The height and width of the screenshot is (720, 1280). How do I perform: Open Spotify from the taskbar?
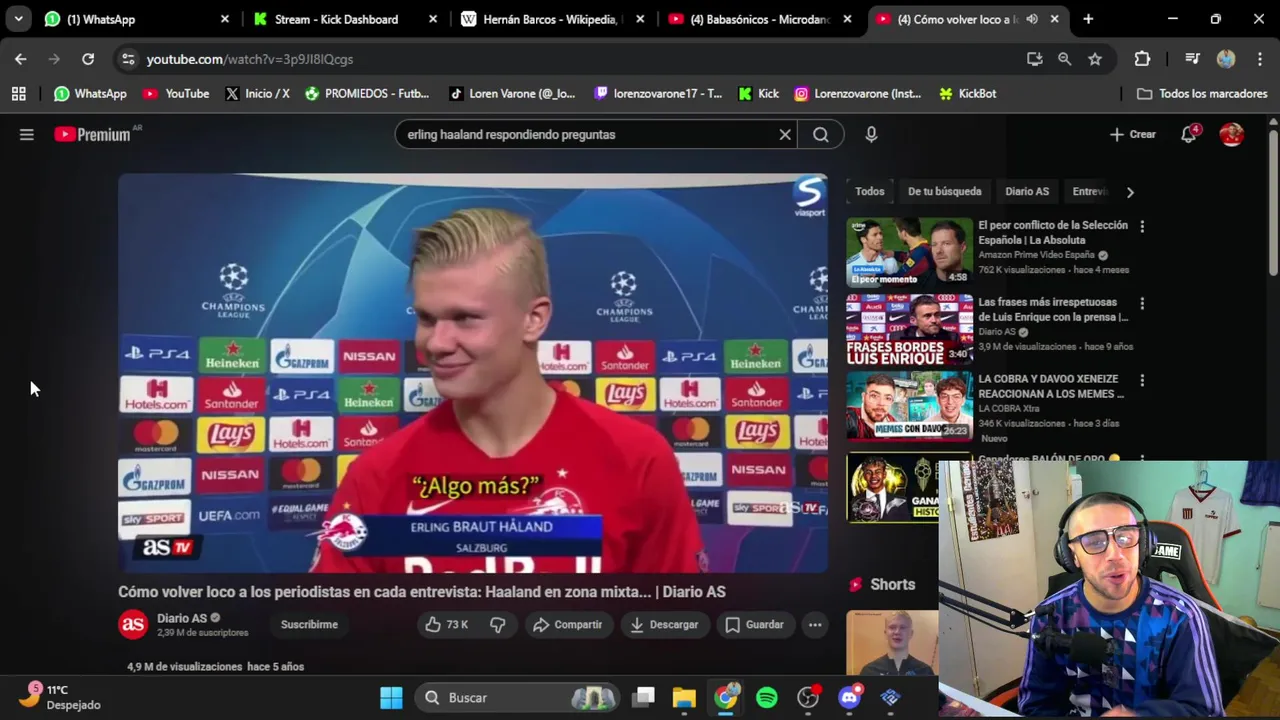pyautogui.click(x=767, y=698)
